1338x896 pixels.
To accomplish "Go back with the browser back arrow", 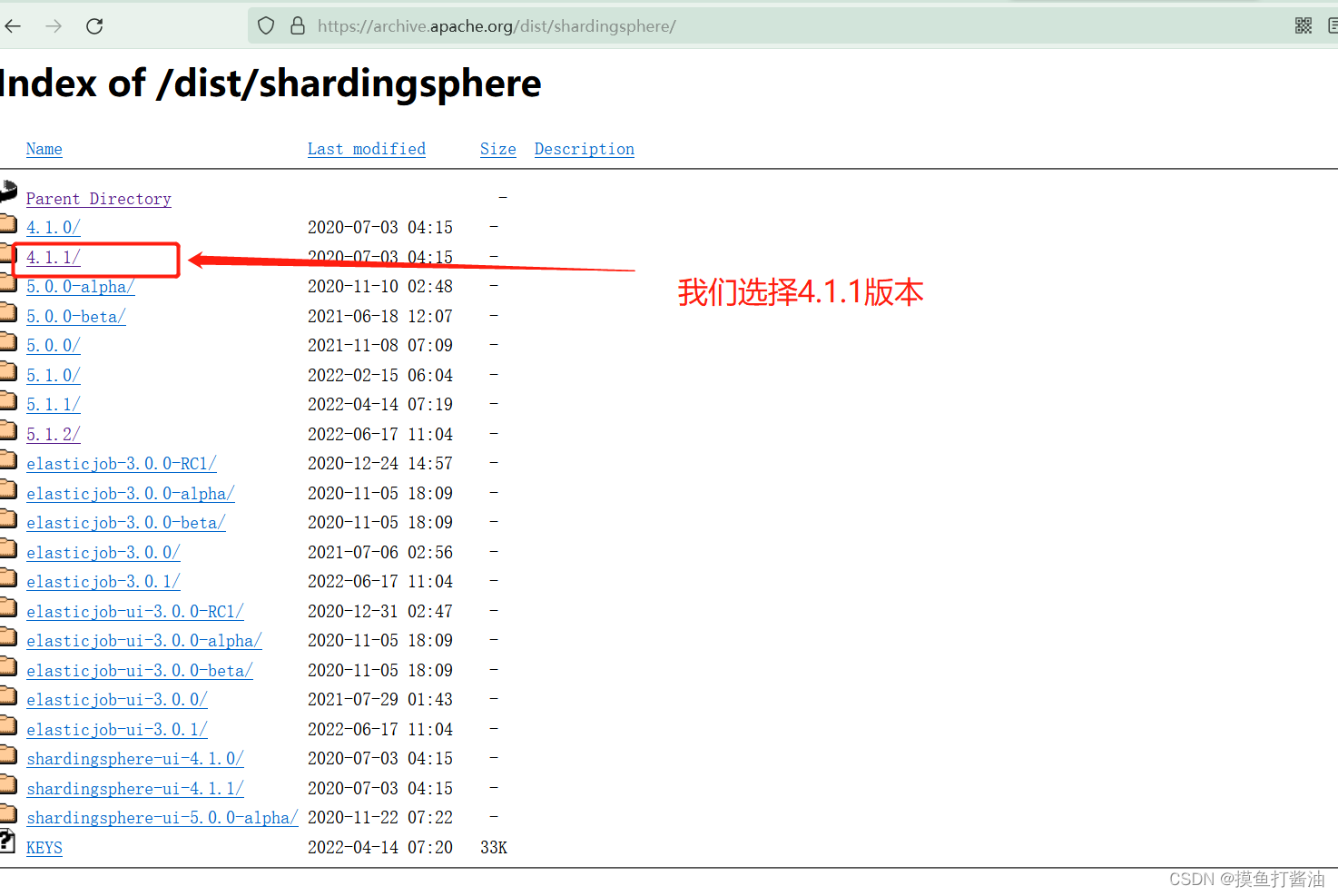I will click(x=13, y=26).
